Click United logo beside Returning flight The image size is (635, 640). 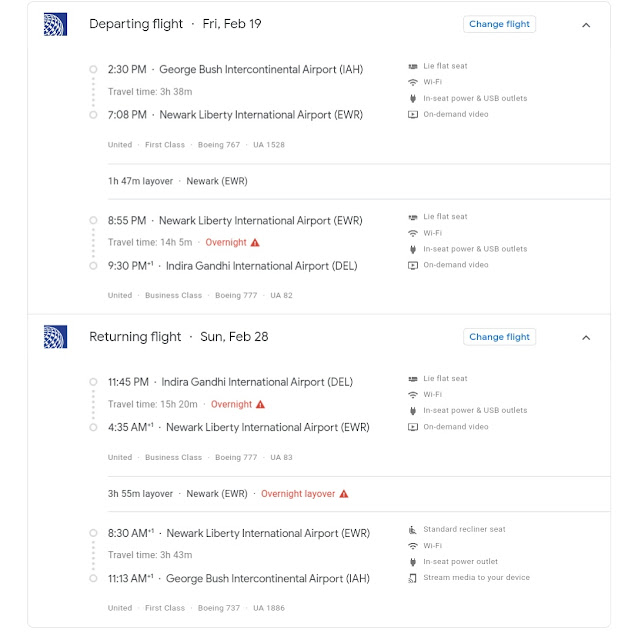pos(55,337)
